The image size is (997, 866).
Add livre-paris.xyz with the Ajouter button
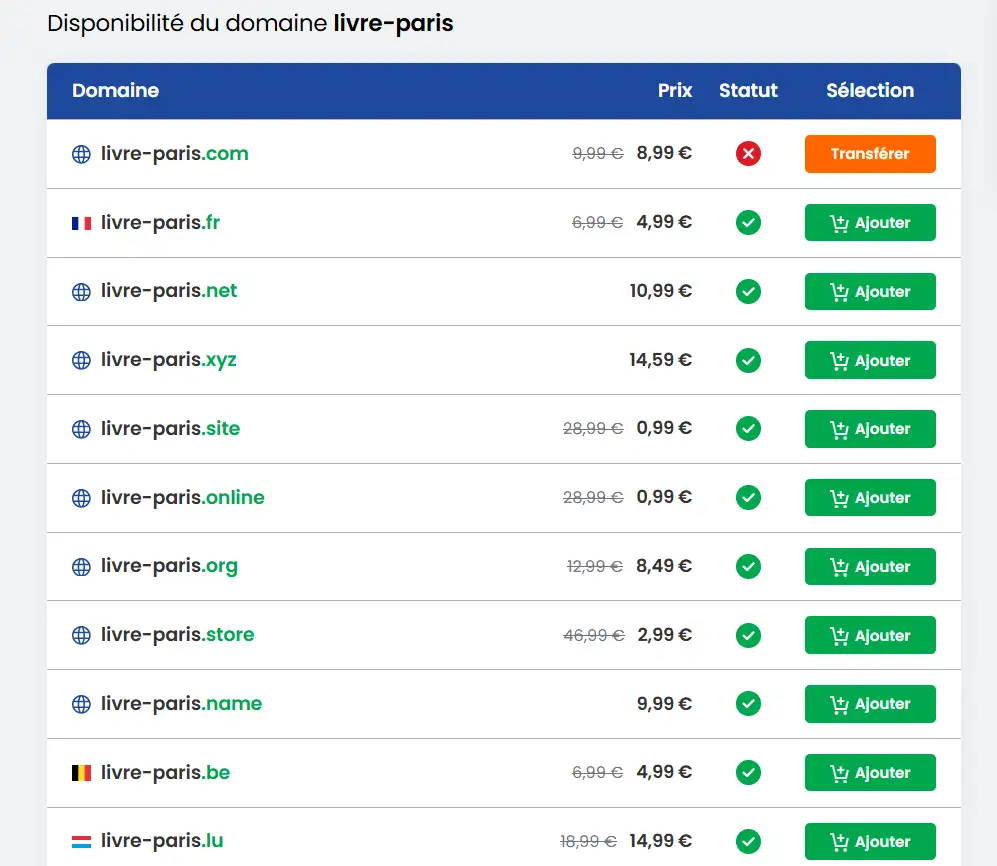coord(870,360)
